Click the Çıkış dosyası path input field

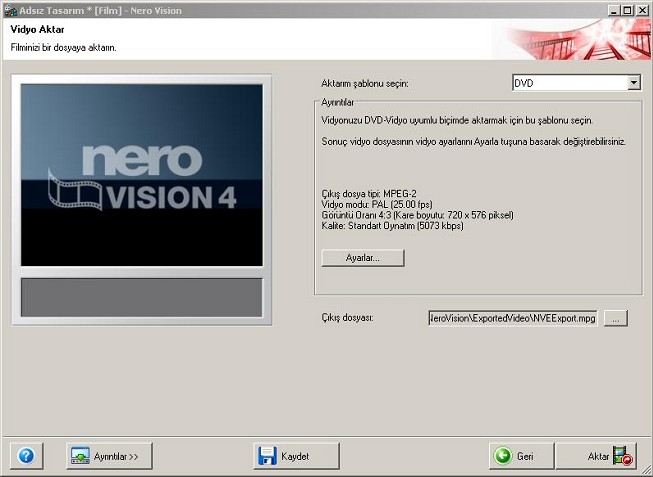pos(513,318)
